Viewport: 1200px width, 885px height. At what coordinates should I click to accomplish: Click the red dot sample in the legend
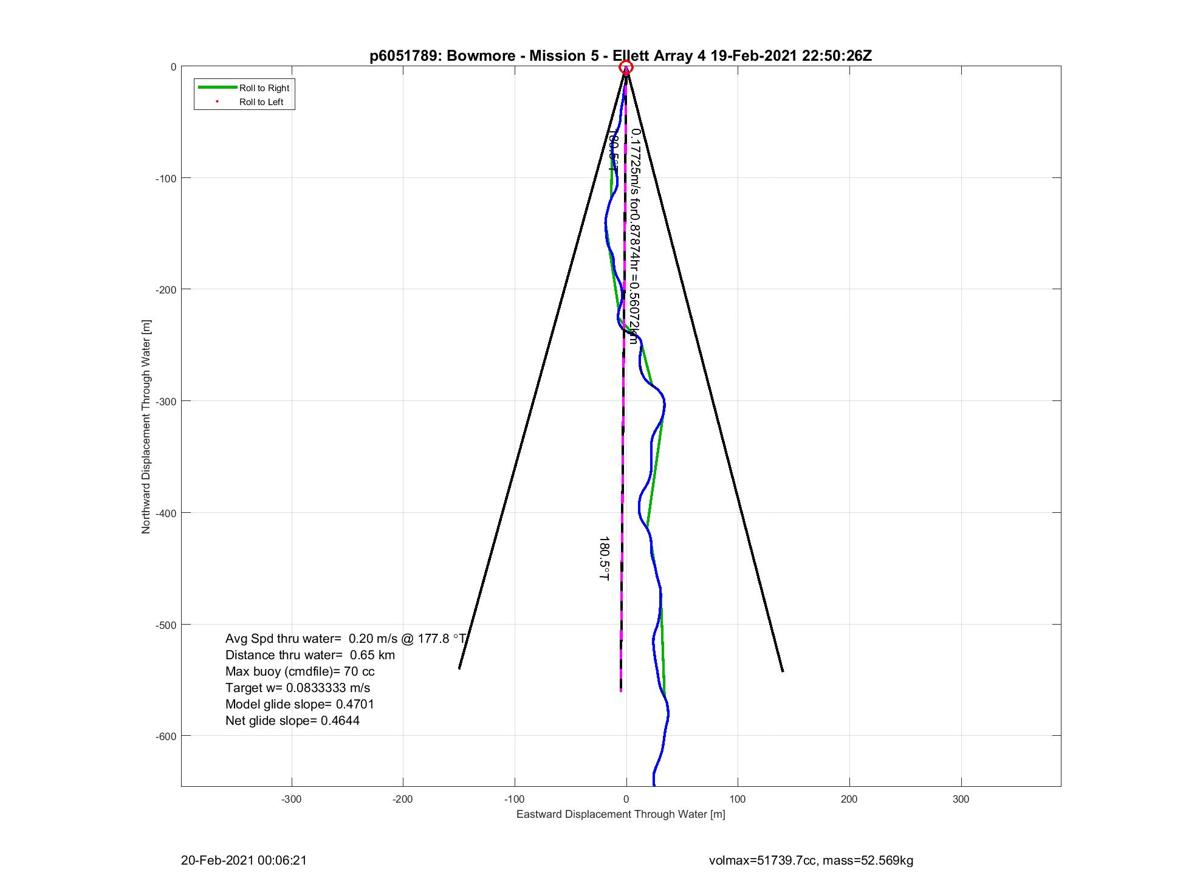point(217,102)
